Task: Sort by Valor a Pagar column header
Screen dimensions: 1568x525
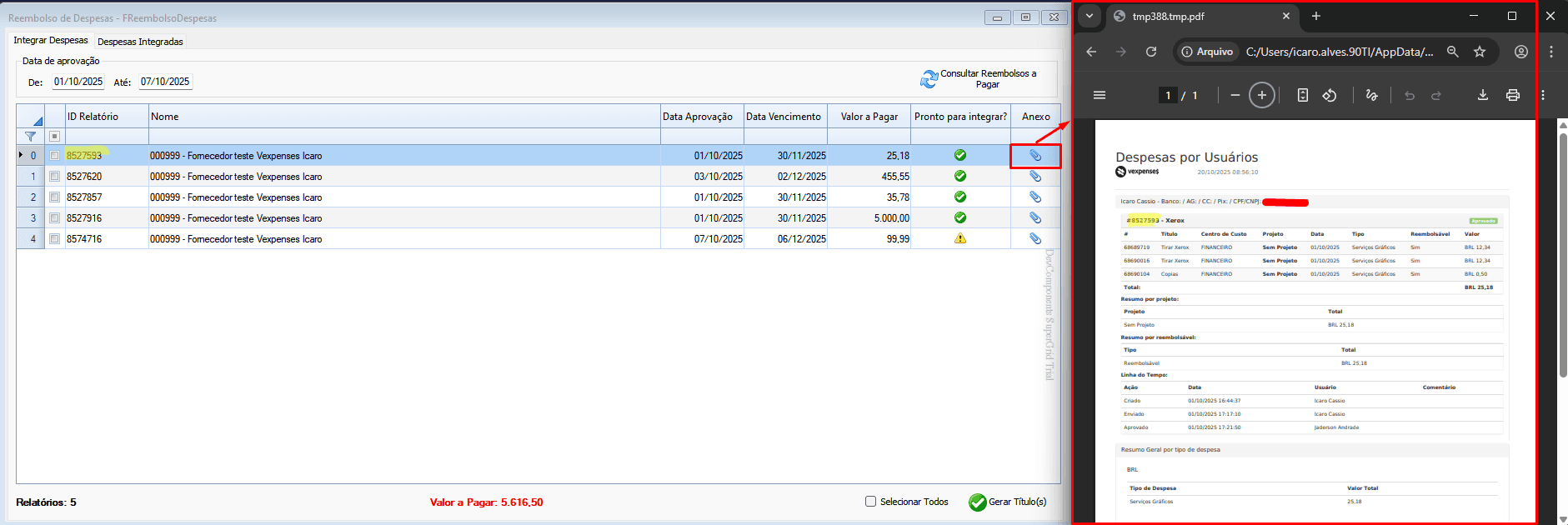Action: tap(869, 117)
